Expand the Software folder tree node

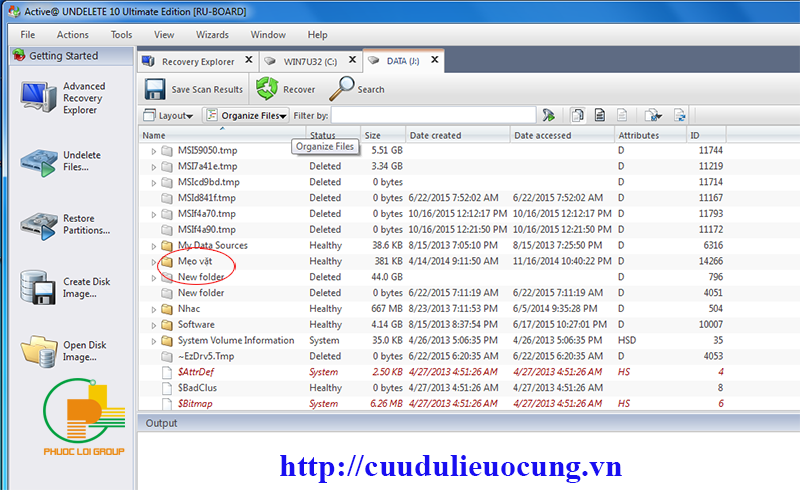154,325
